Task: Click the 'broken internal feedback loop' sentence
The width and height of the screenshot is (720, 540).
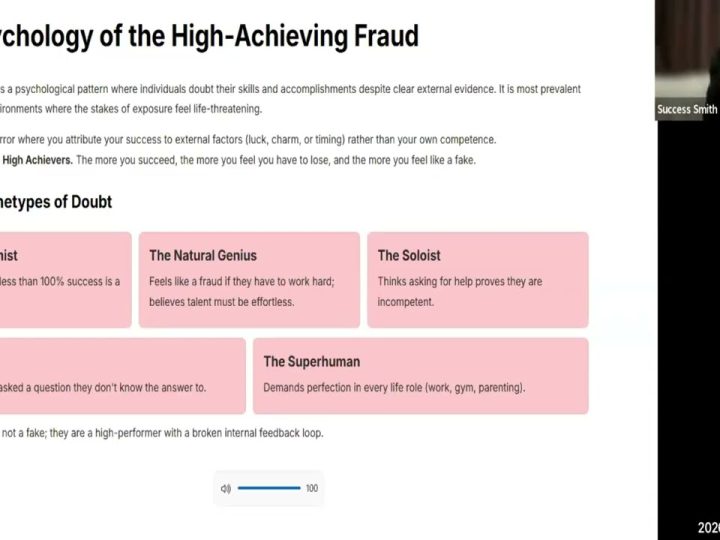Action: point(162,433)
